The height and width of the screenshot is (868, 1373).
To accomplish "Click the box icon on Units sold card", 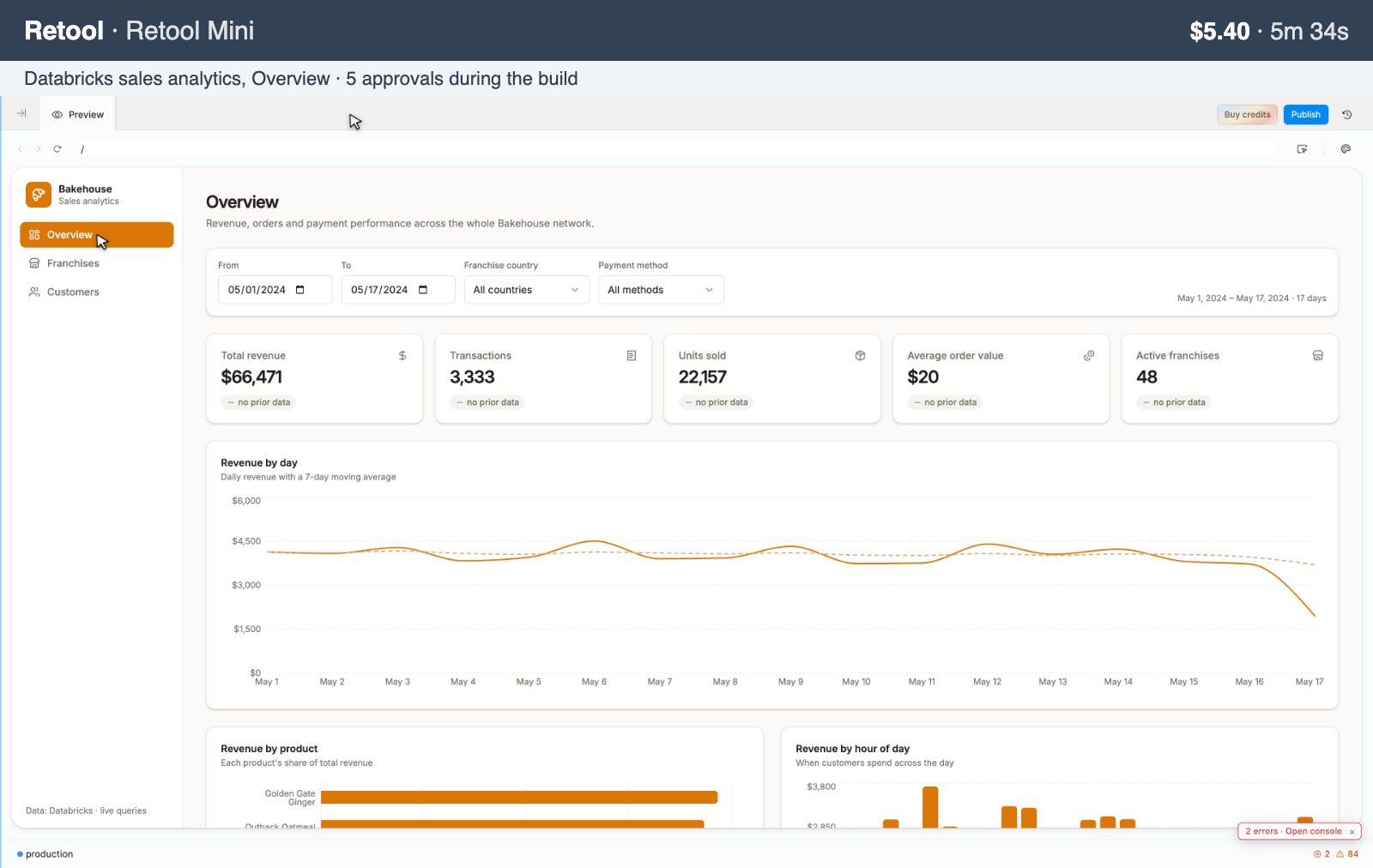I will pyautogui.click(x=860, y=355).
